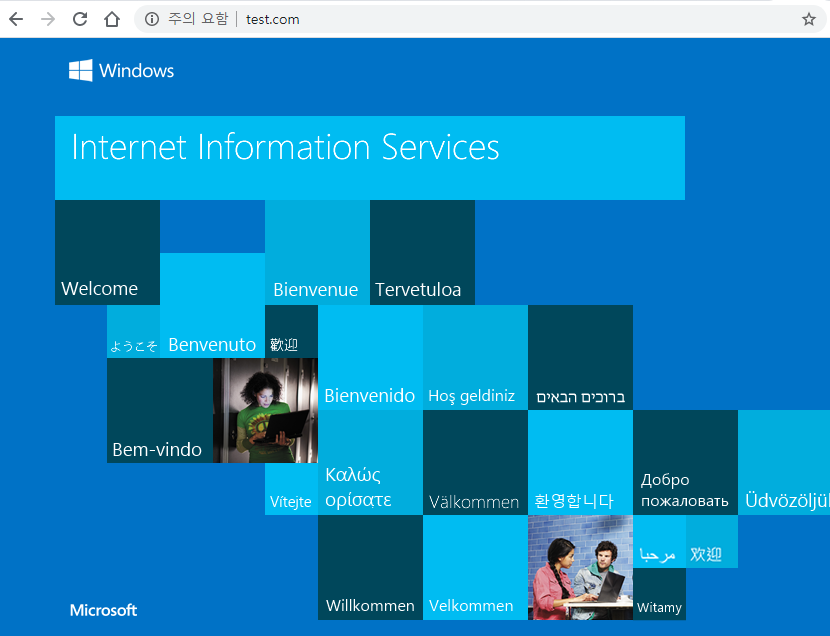Screen dimensions: 830x636
Task: Click the ようこそ tile
Action: point(133,331)
